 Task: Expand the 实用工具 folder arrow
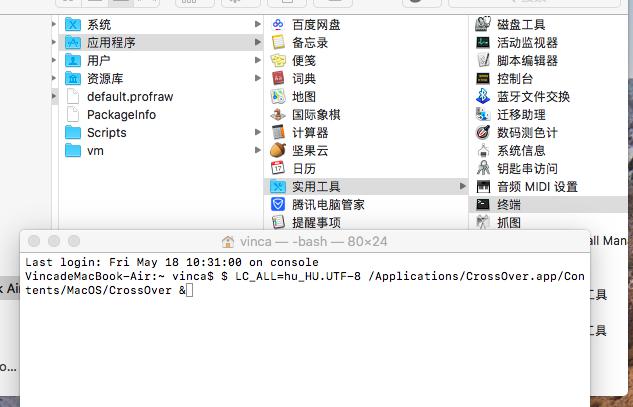463,187
